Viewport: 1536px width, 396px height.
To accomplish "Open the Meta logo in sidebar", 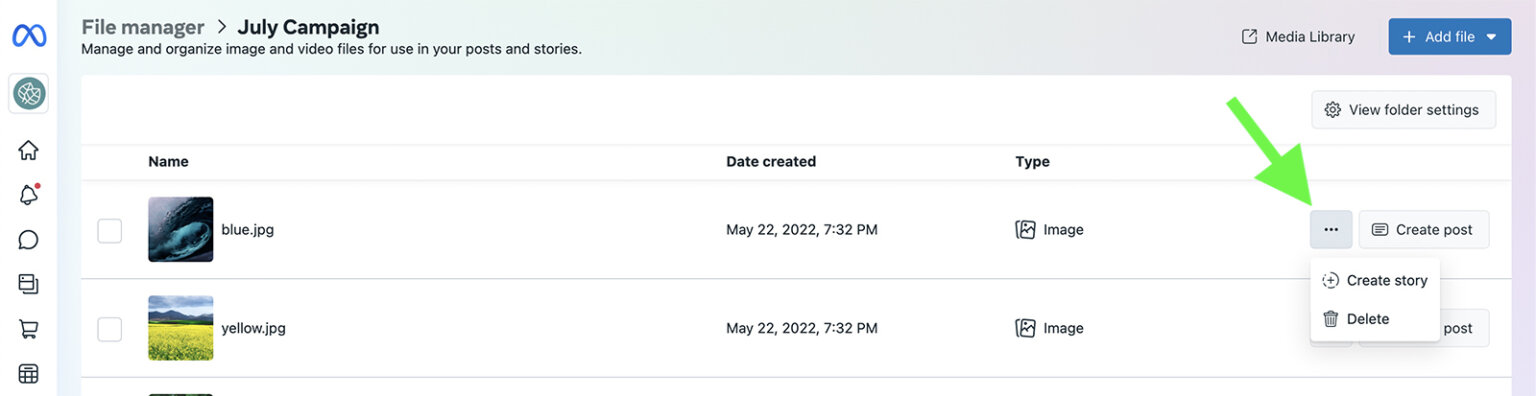I will click(28, 36).
